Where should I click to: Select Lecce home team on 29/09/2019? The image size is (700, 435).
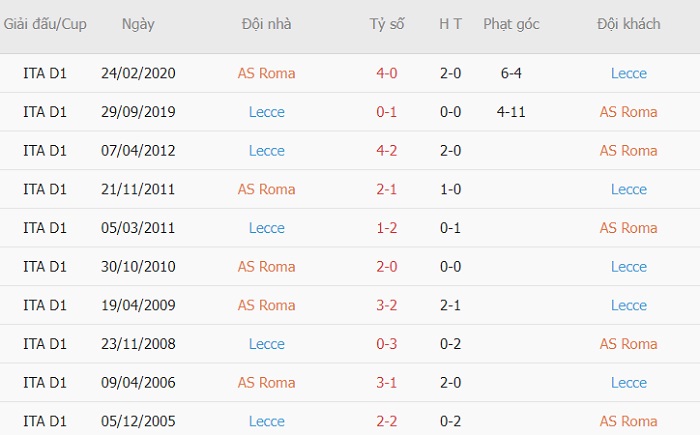pos(267,112)
